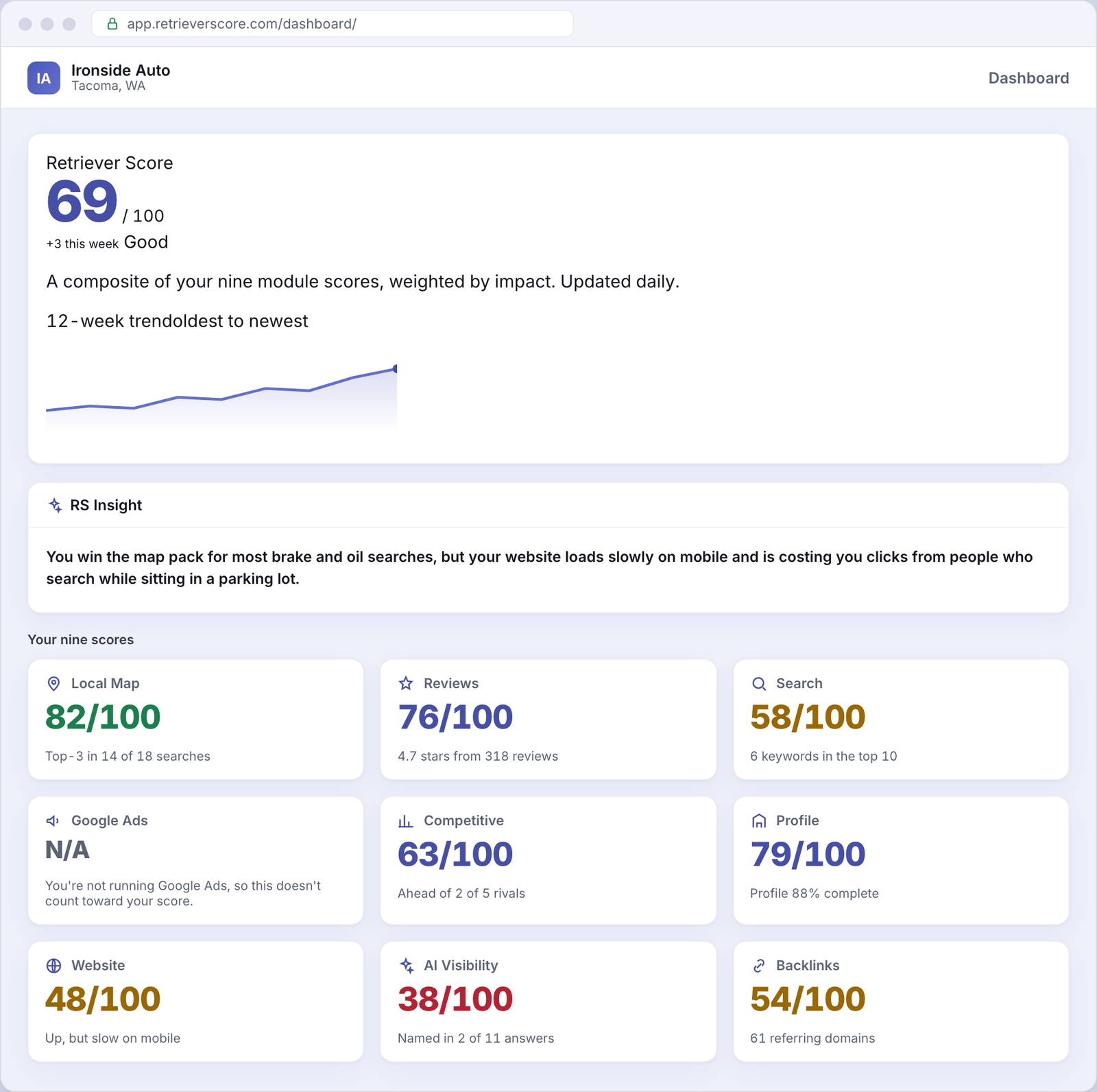The width and height of the screenshot is (1097, 1092).
Task: Click the N/A Google Ads value
Action: point(67,851)
